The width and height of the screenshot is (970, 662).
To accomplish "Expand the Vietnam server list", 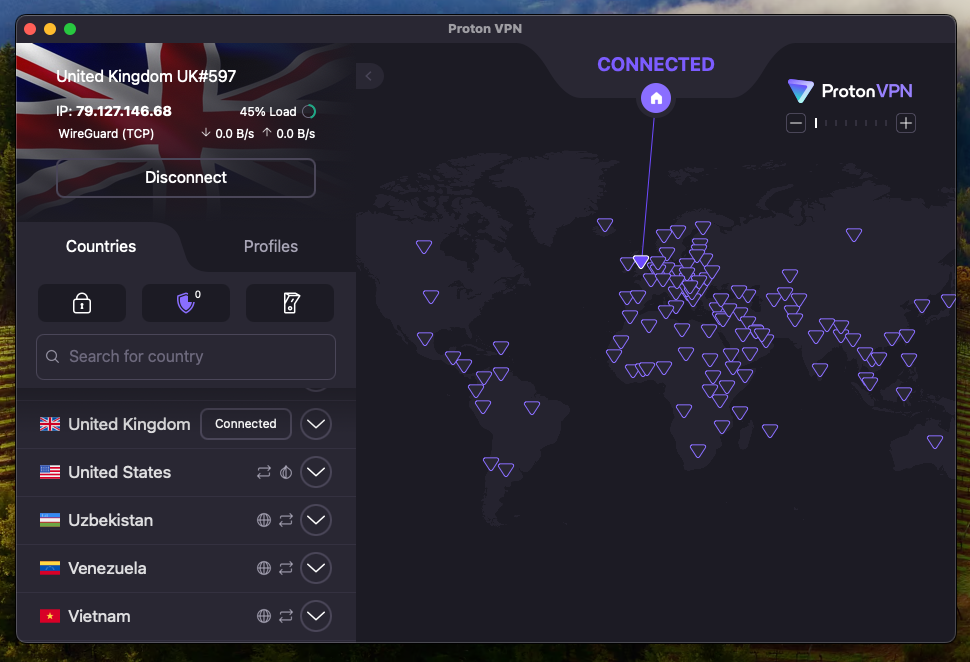I will pyautogui.click(x=315, y=616).
